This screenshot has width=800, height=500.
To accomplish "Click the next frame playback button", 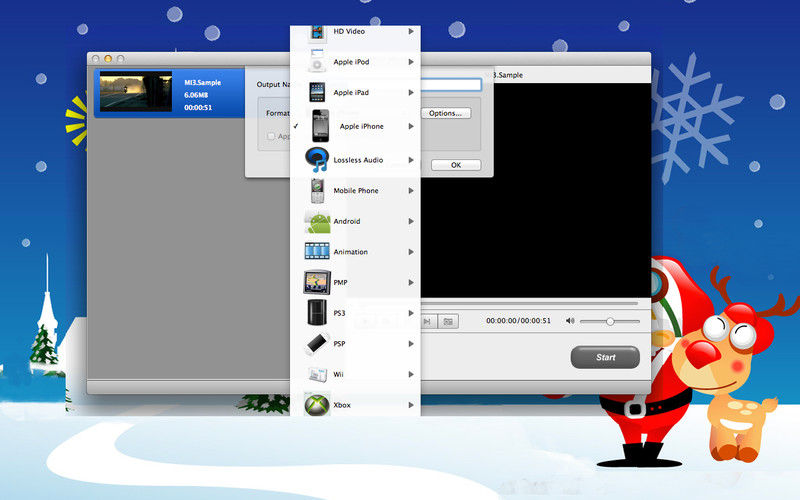I will (428, 321).
